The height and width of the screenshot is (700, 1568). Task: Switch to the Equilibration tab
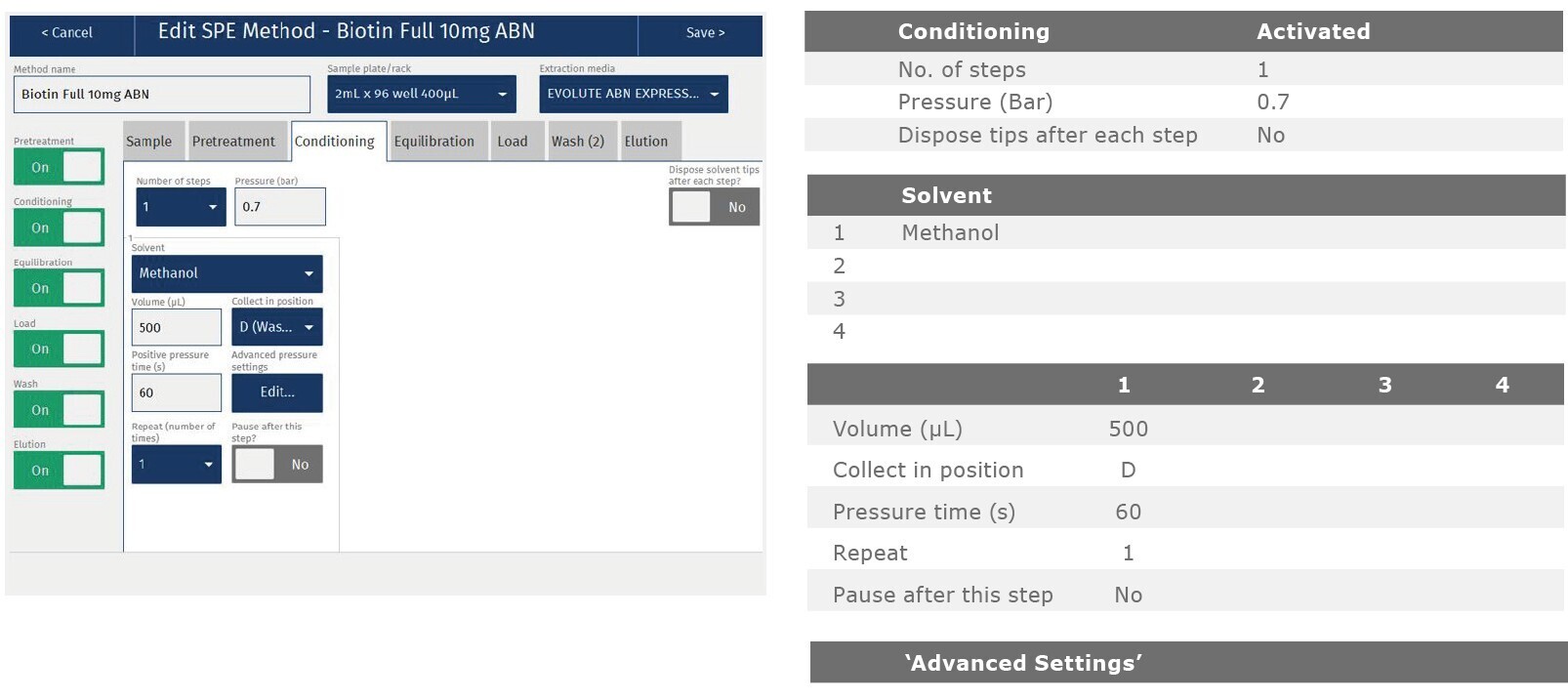click(433, 142)
